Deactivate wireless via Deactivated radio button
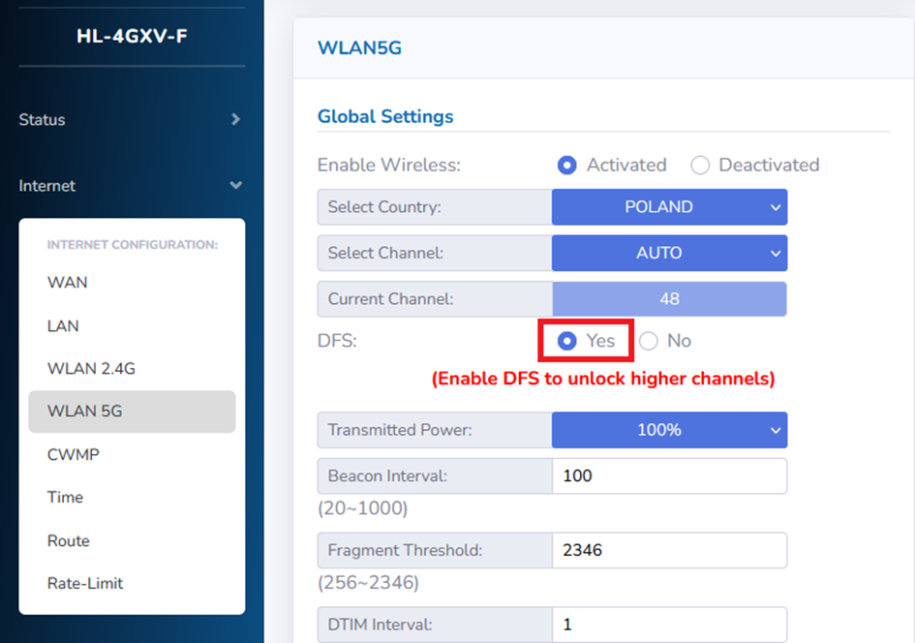The width and height of the screenshot is (915, 643). [x=700, y=165]
